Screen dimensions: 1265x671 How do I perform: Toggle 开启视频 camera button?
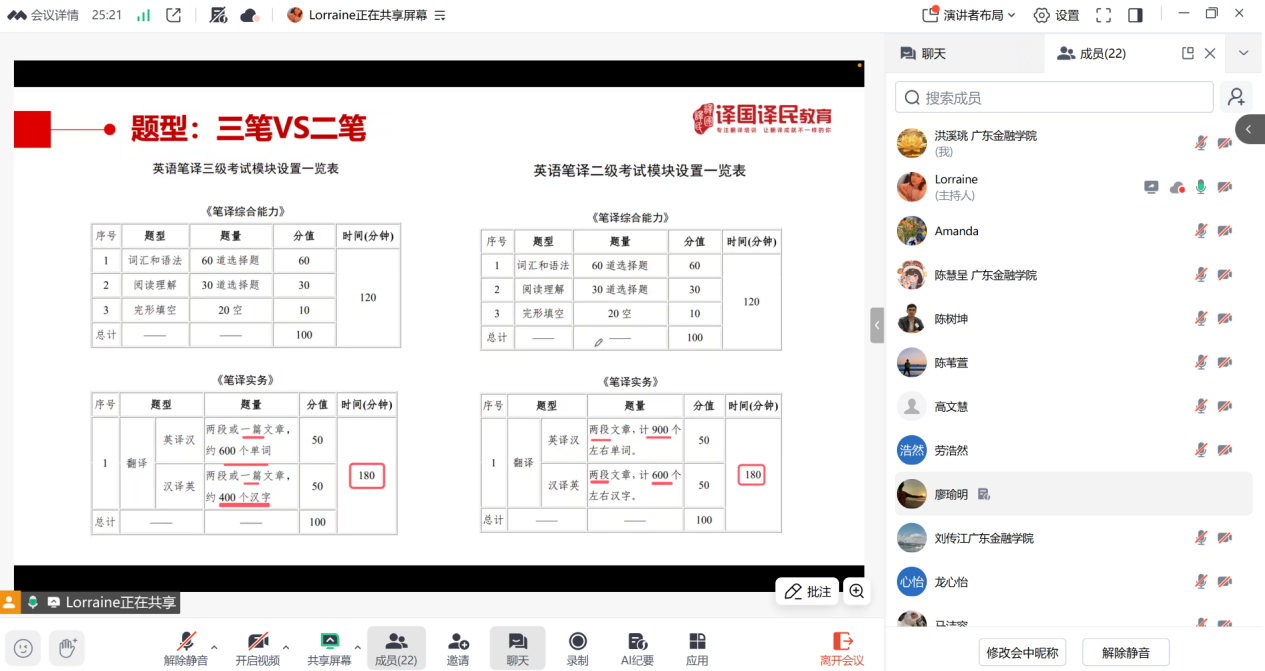[258, 648]
